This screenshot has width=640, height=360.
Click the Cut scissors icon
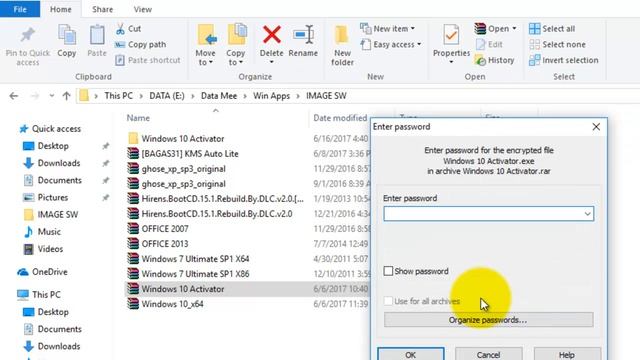point(120,29)
